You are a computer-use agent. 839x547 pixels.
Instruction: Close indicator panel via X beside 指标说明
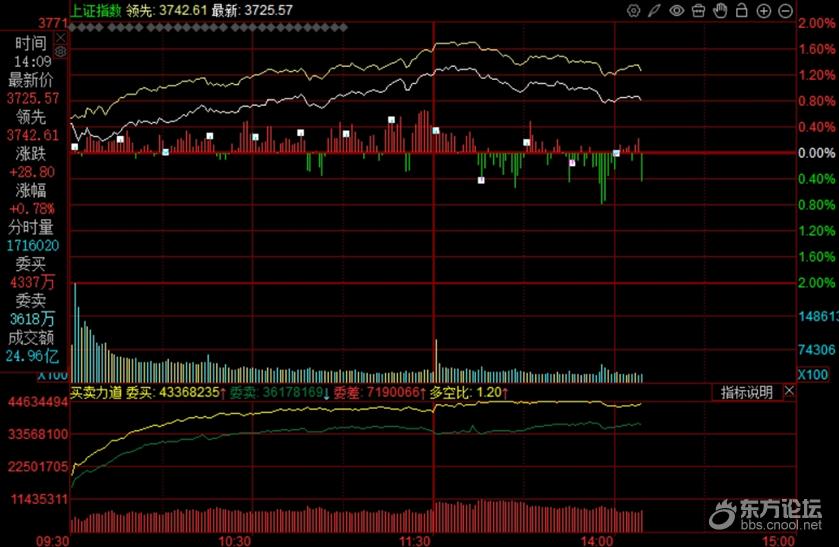789,392
